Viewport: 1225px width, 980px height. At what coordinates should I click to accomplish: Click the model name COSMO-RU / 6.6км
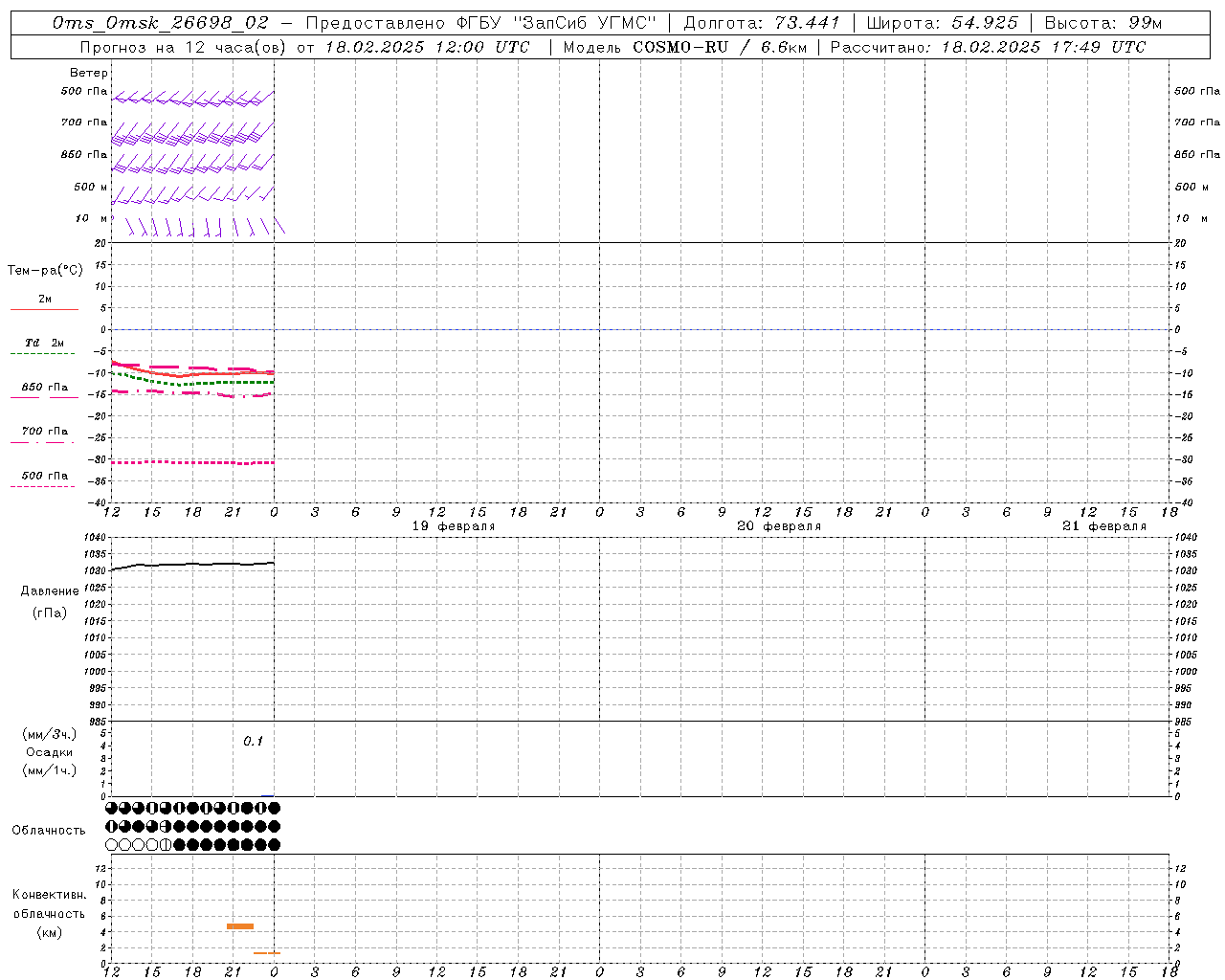tap(720, 47)
